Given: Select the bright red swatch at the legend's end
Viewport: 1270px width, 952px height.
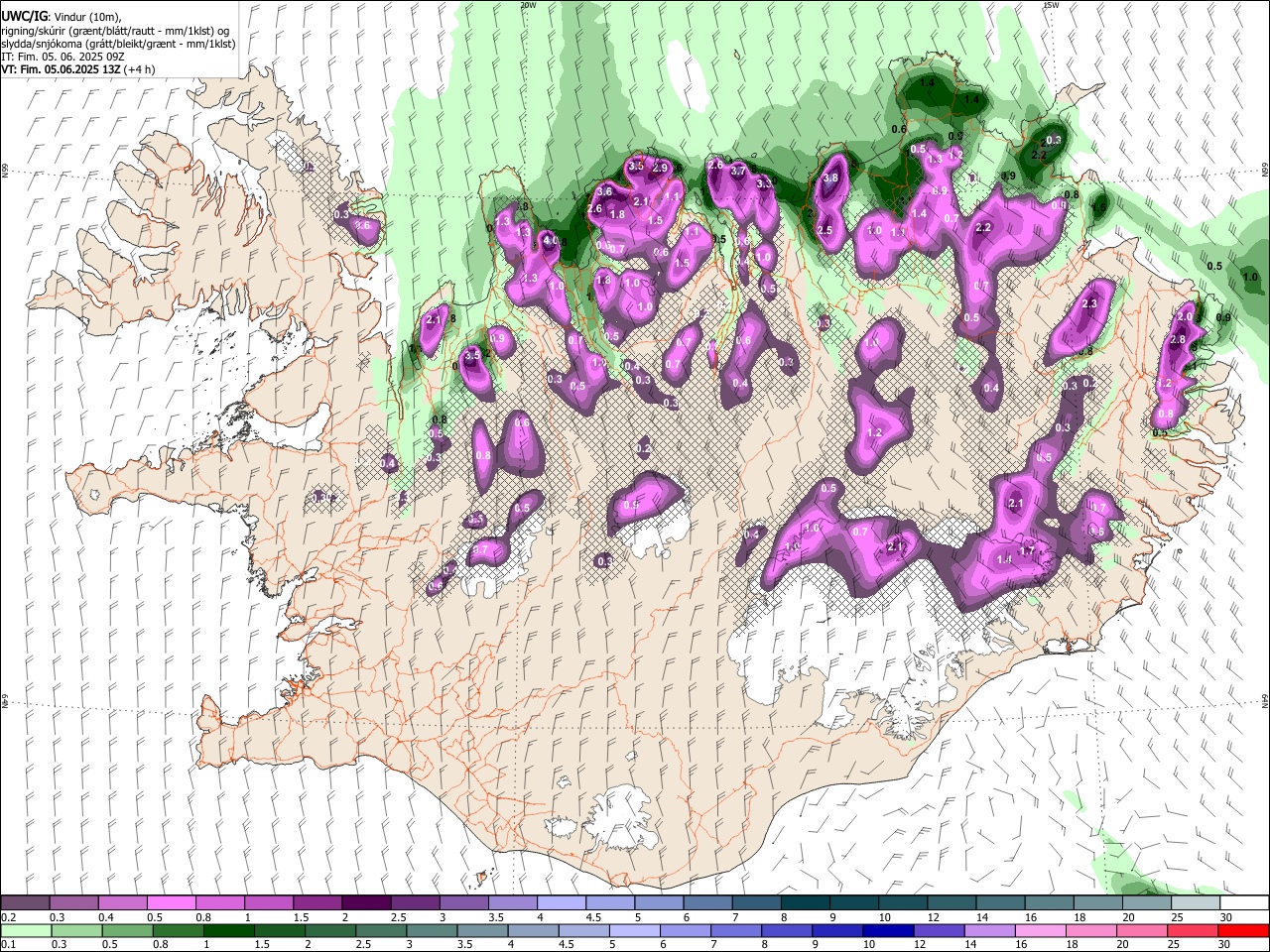Looking at the screenshot, I should 1243,930.
